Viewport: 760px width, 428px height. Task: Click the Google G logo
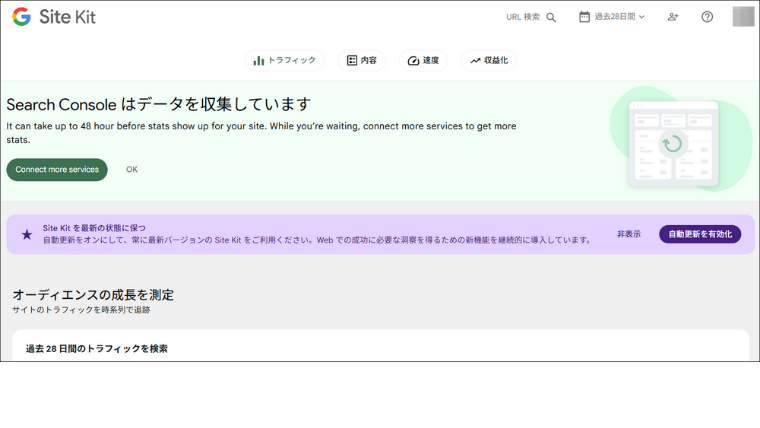21,17
